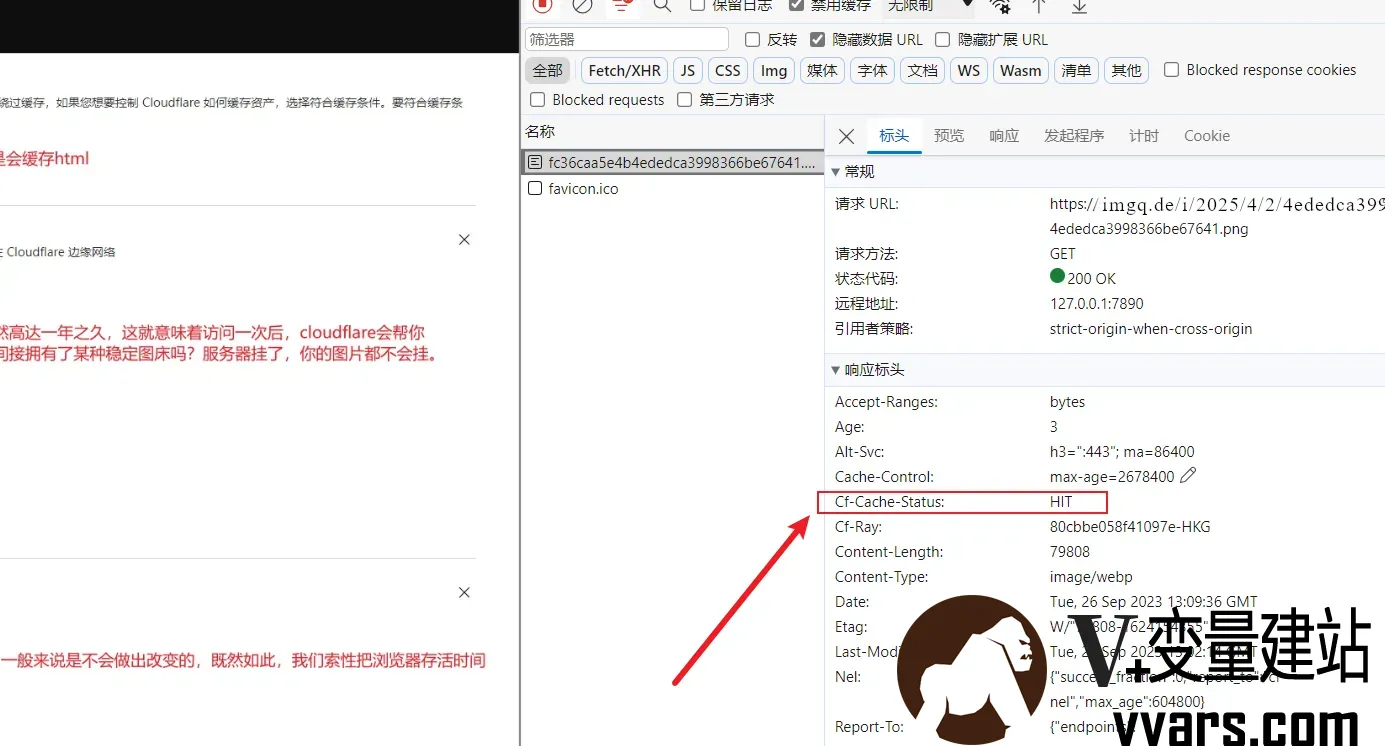1385x746 pixels.
Task: Filter requests by Img
Action: click(774, 71)
